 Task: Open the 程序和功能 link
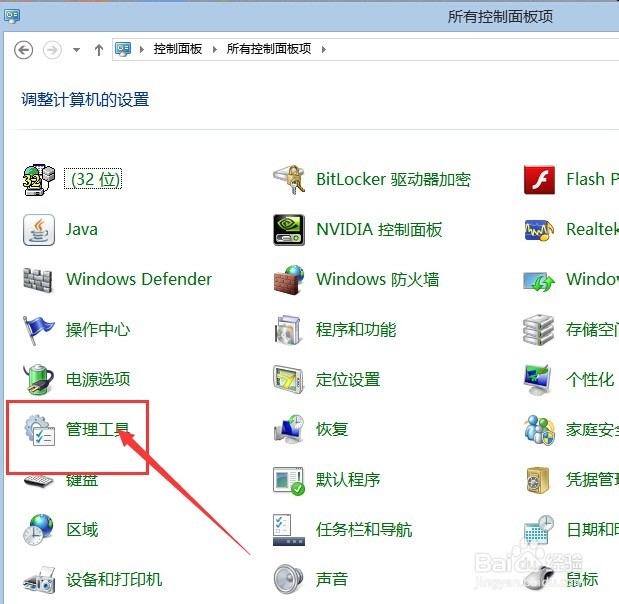pyautogui.click(x=356, y=329)
